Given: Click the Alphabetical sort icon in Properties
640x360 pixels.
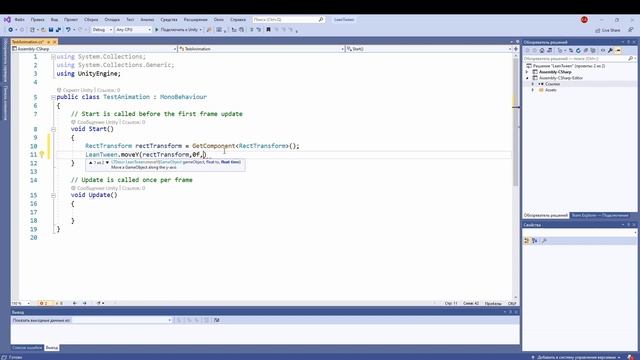Looking at the screenshot, I should tap(535, 241).
